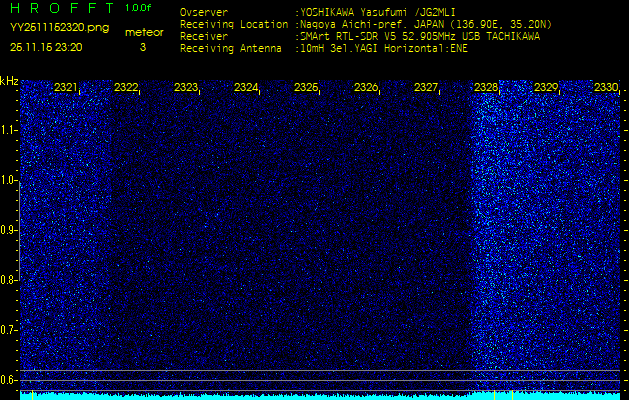Image resolution: width=629 pixels, height=400 pixels.
Task: Click the 2328 time marker
Action: point(486,87)
